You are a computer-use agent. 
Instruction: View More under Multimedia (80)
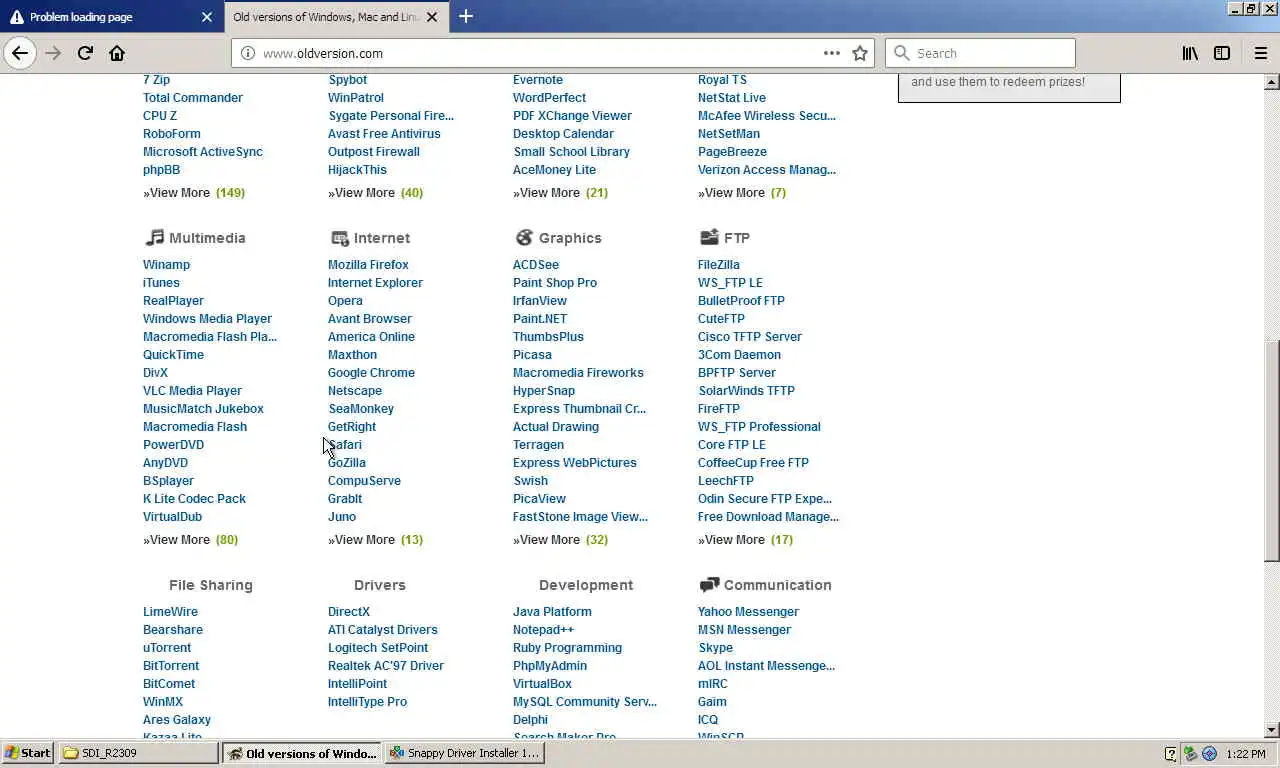[x=190, y=539]
